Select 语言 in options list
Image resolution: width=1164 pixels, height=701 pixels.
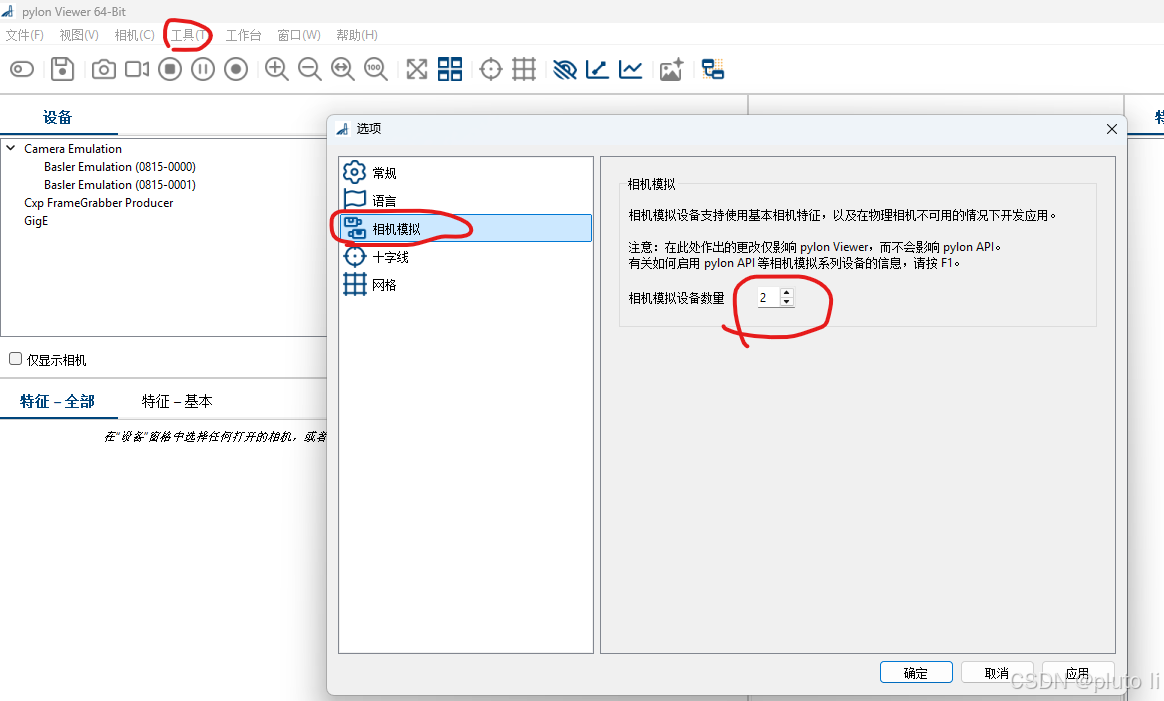(465, 200)
